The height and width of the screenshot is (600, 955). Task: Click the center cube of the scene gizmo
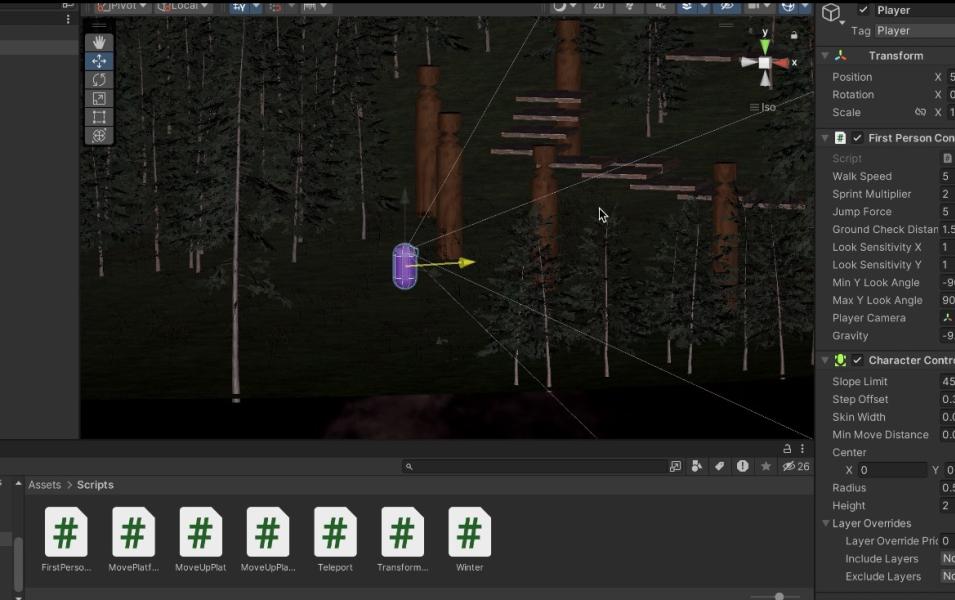pyautogui.click(x=764, y=63)
